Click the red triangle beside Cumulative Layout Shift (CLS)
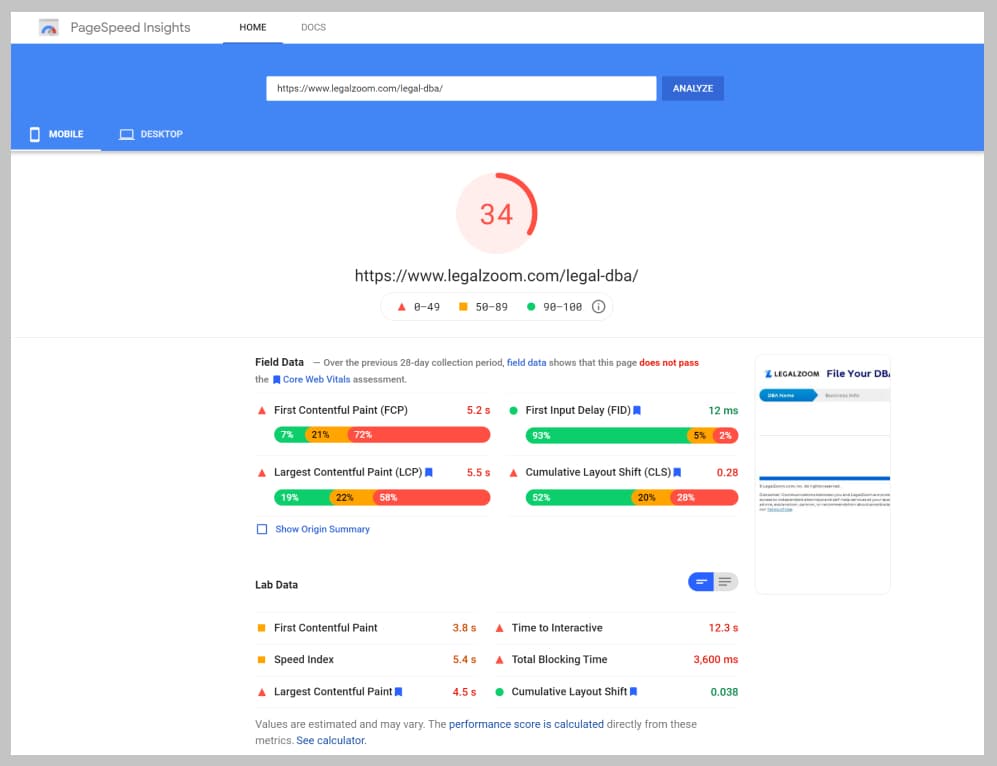 pyautogui.click(x=513, y=473)
